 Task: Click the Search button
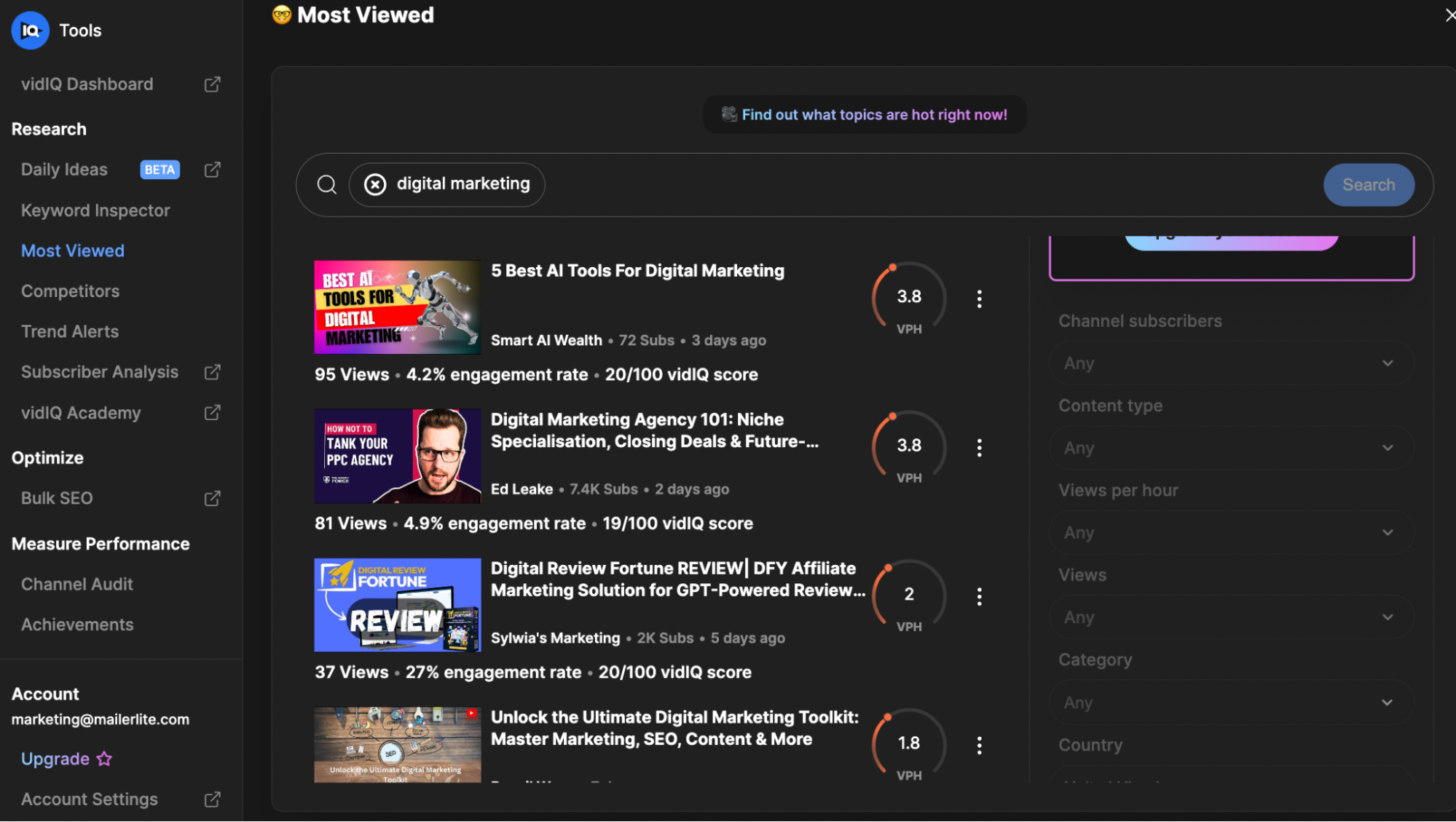pyautogui.click(x=1369, y=185)
